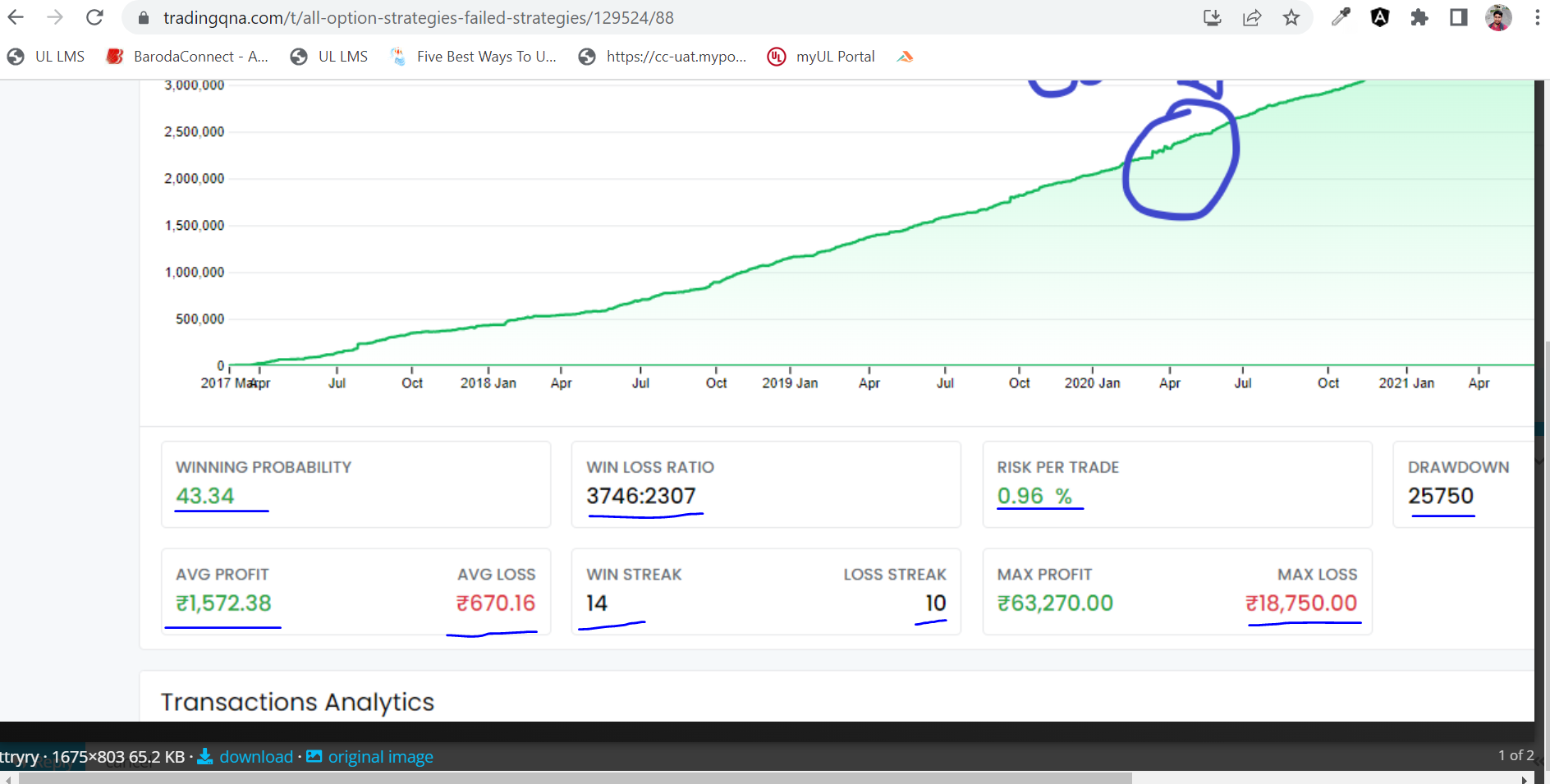Image resolution: width=1550 pixels, height=784 pixels.
Task: Open the Extensions puzzle icon
Action: tap(1419, 17)
